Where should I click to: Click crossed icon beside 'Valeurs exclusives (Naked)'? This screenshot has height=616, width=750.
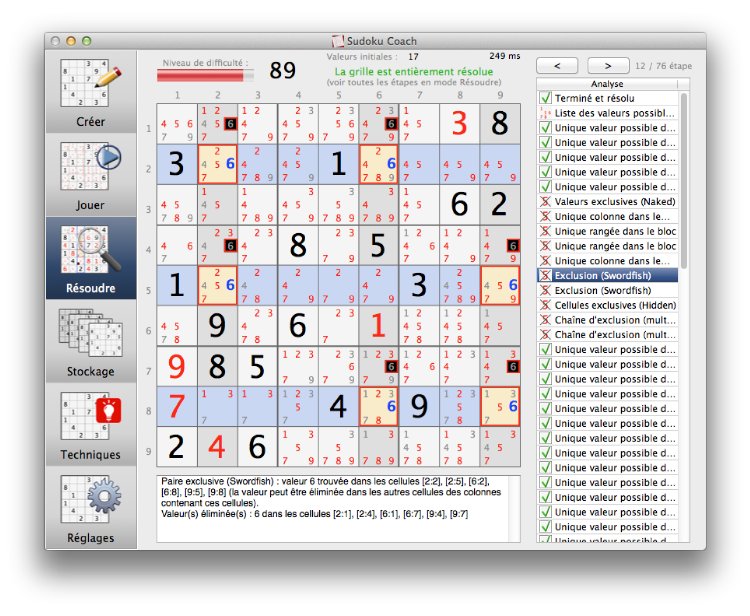(x=545, y=201)
